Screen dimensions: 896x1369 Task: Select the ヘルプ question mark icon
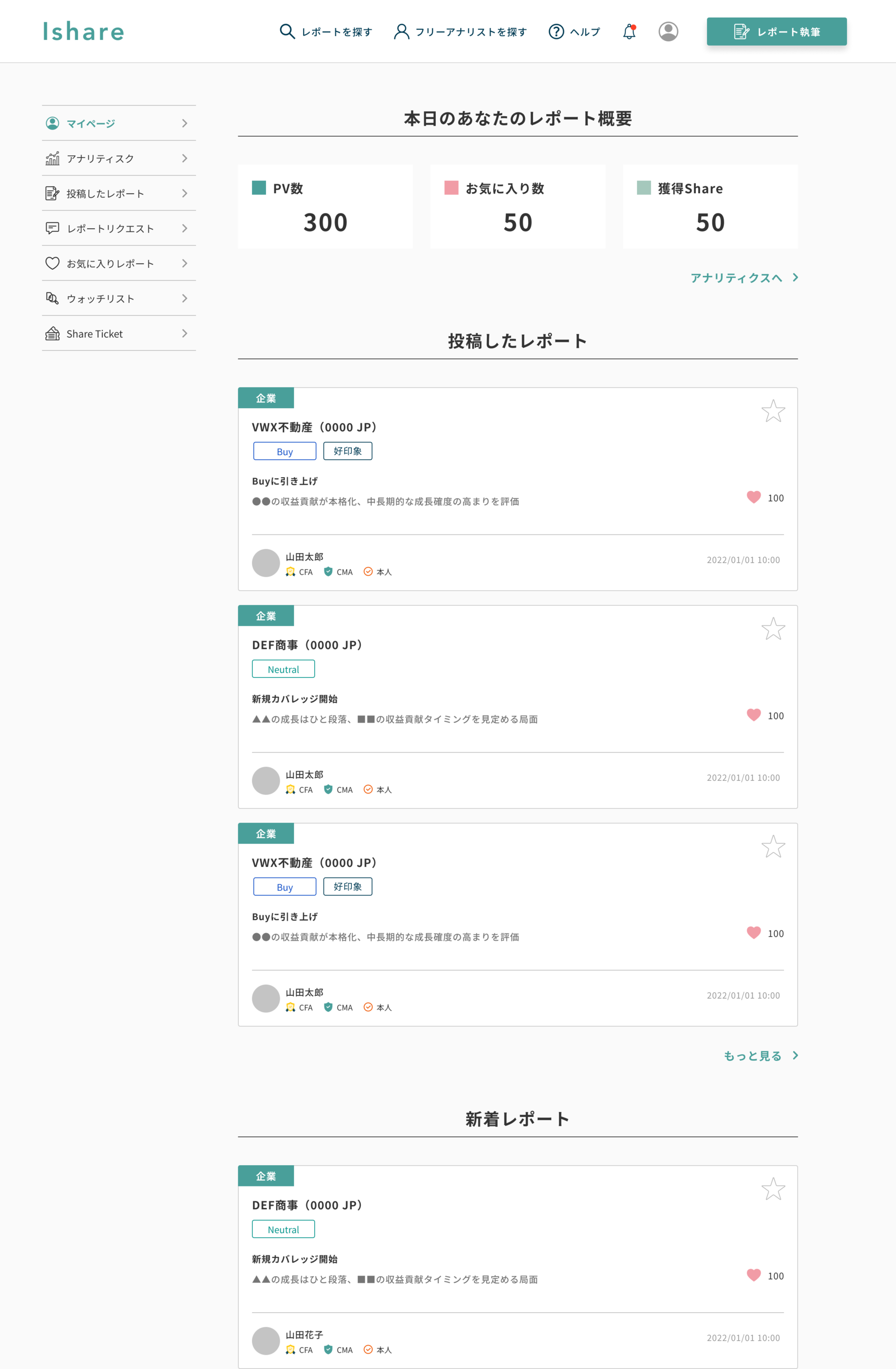pyautogui.click(x=556, y=31)
